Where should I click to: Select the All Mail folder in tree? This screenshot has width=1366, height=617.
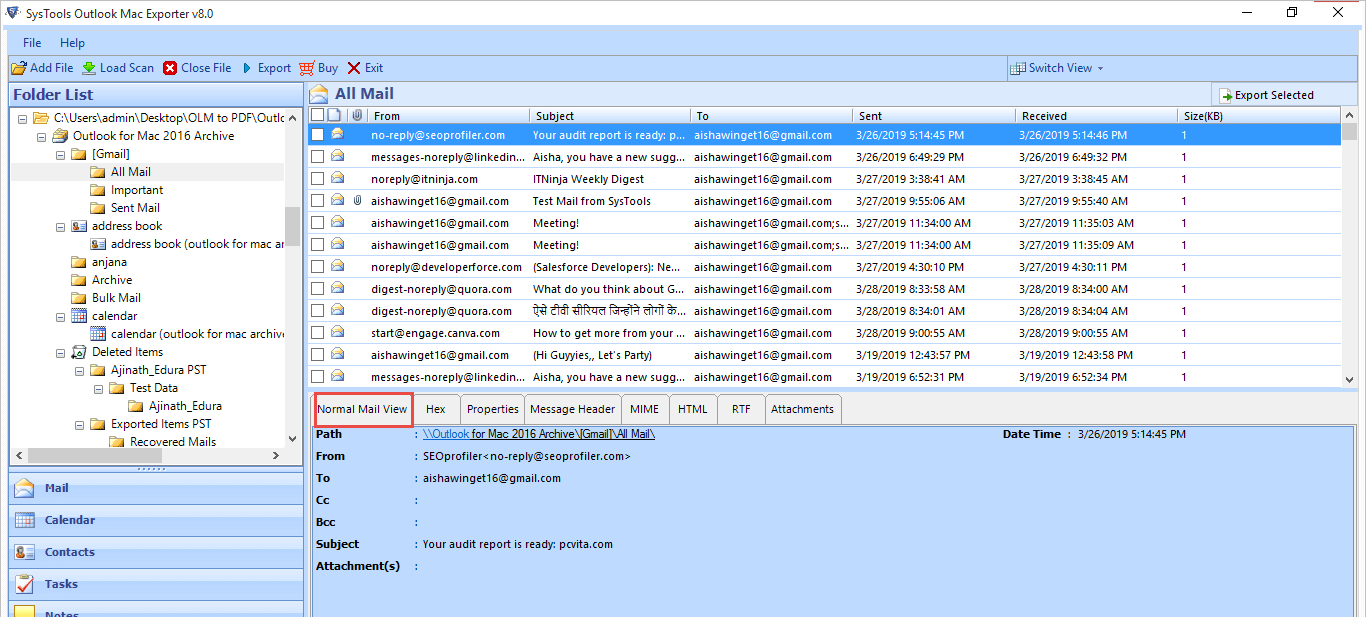tap(131, 172)
